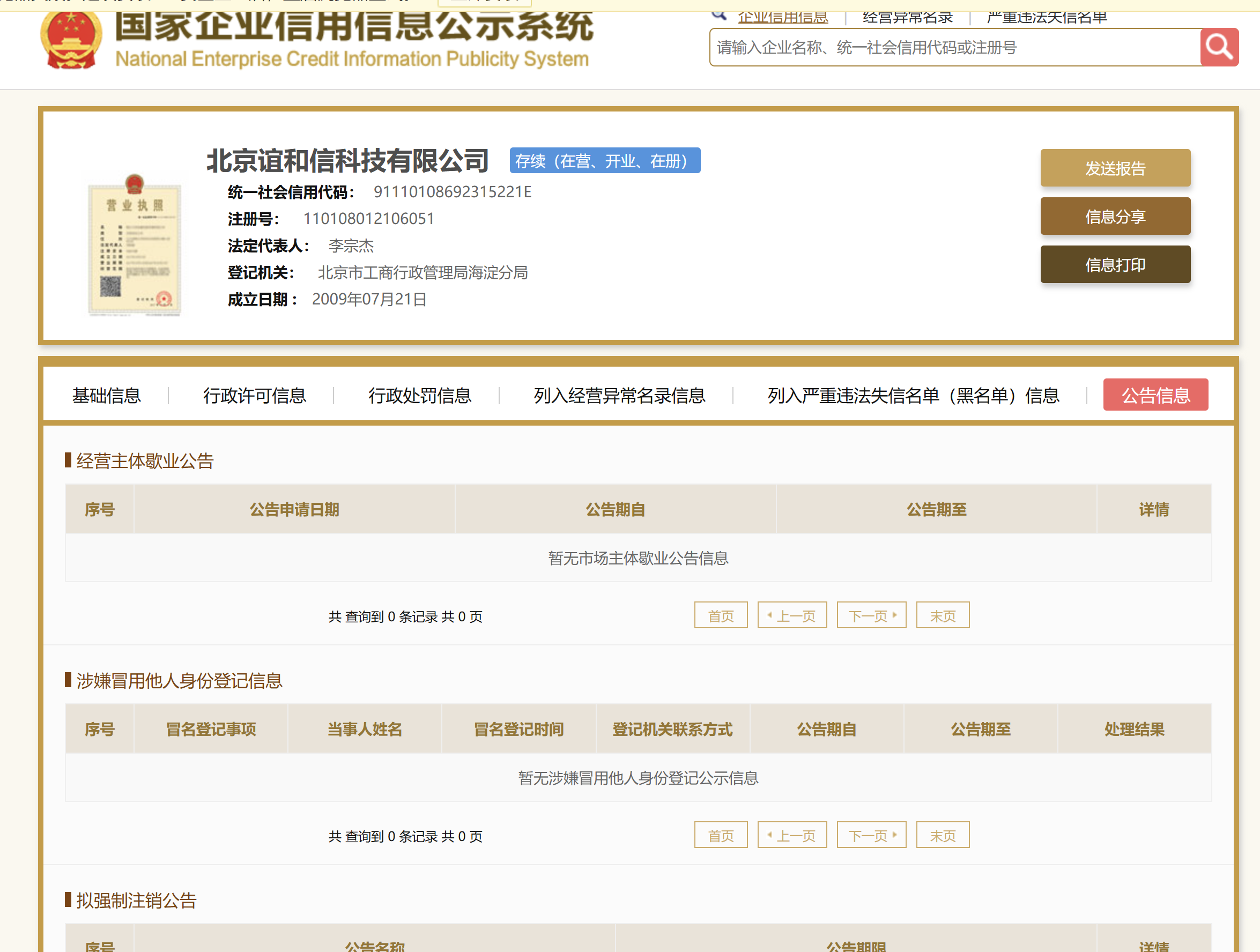Choose the 严重违法失信名单 search category
This screenshot has width=1260, height=952.
1047,17
